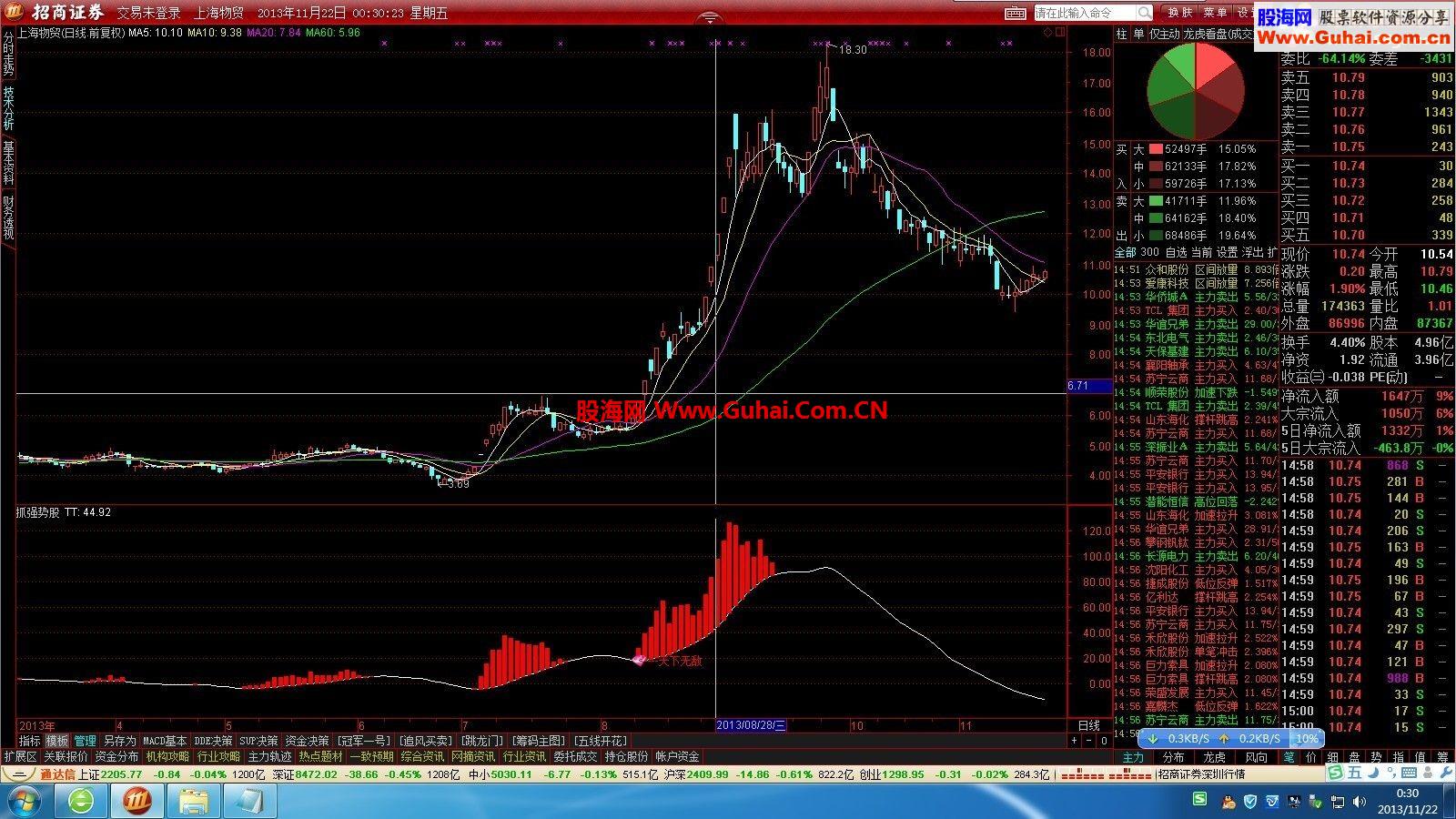Click the 五 Wubi mode icon in IME bar
Image resolution: width=1456 pixels, height=819 pixels.
tap(1355, 773)
